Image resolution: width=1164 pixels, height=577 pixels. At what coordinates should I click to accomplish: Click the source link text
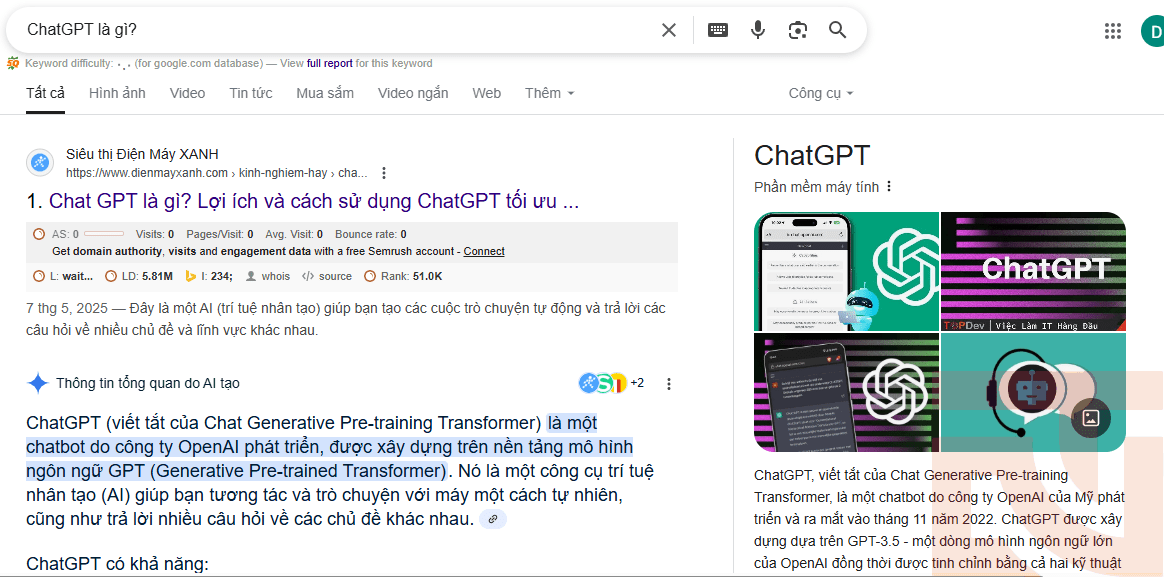click(335, 276)
